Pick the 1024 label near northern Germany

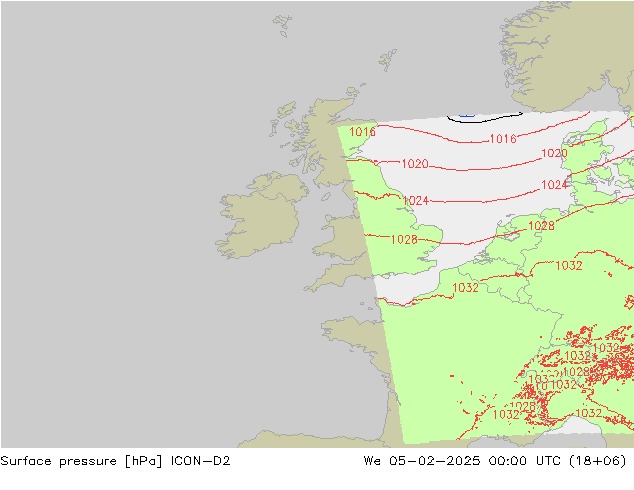[x=554, y=185]
